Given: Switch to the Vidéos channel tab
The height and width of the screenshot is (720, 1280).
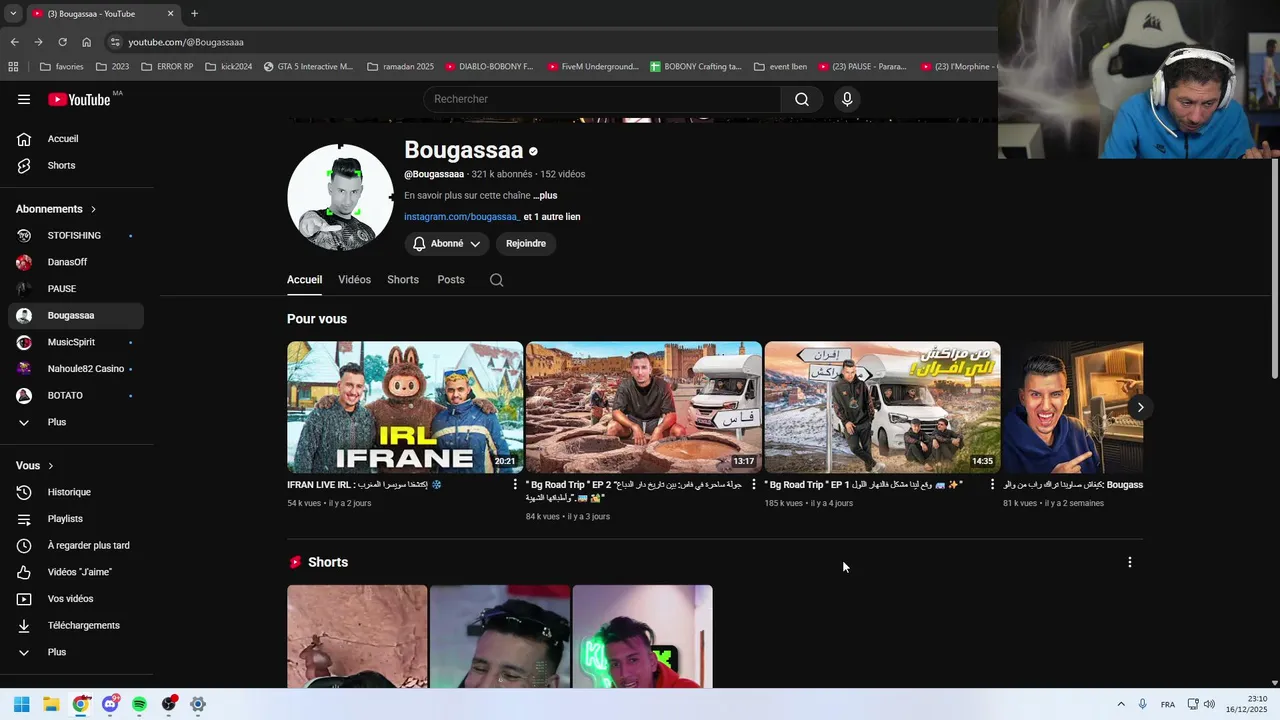Looking at the screenshot, I should pos(354,280).
